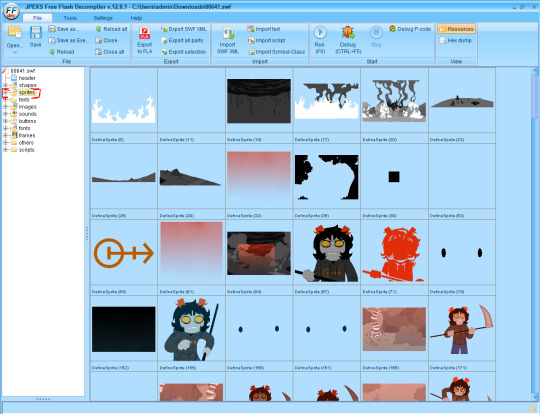Viewport: 540px width, 414px height.
Task: Select the black tree silhouette sprite thumbnail
Action: point(326,177)
